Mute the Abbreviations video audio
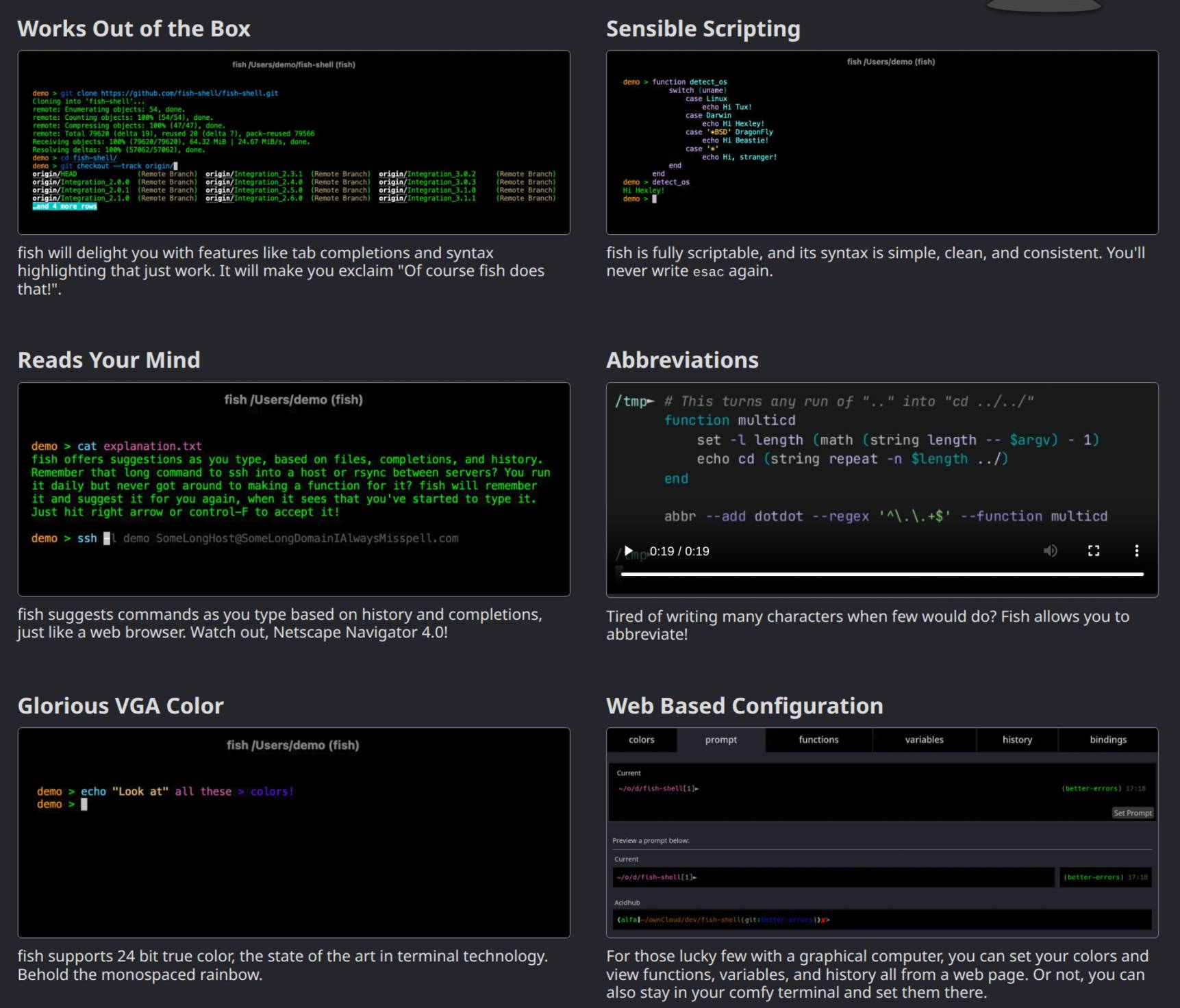The height and width of the screenshot is (1008, 1180). click(1050, 551)
